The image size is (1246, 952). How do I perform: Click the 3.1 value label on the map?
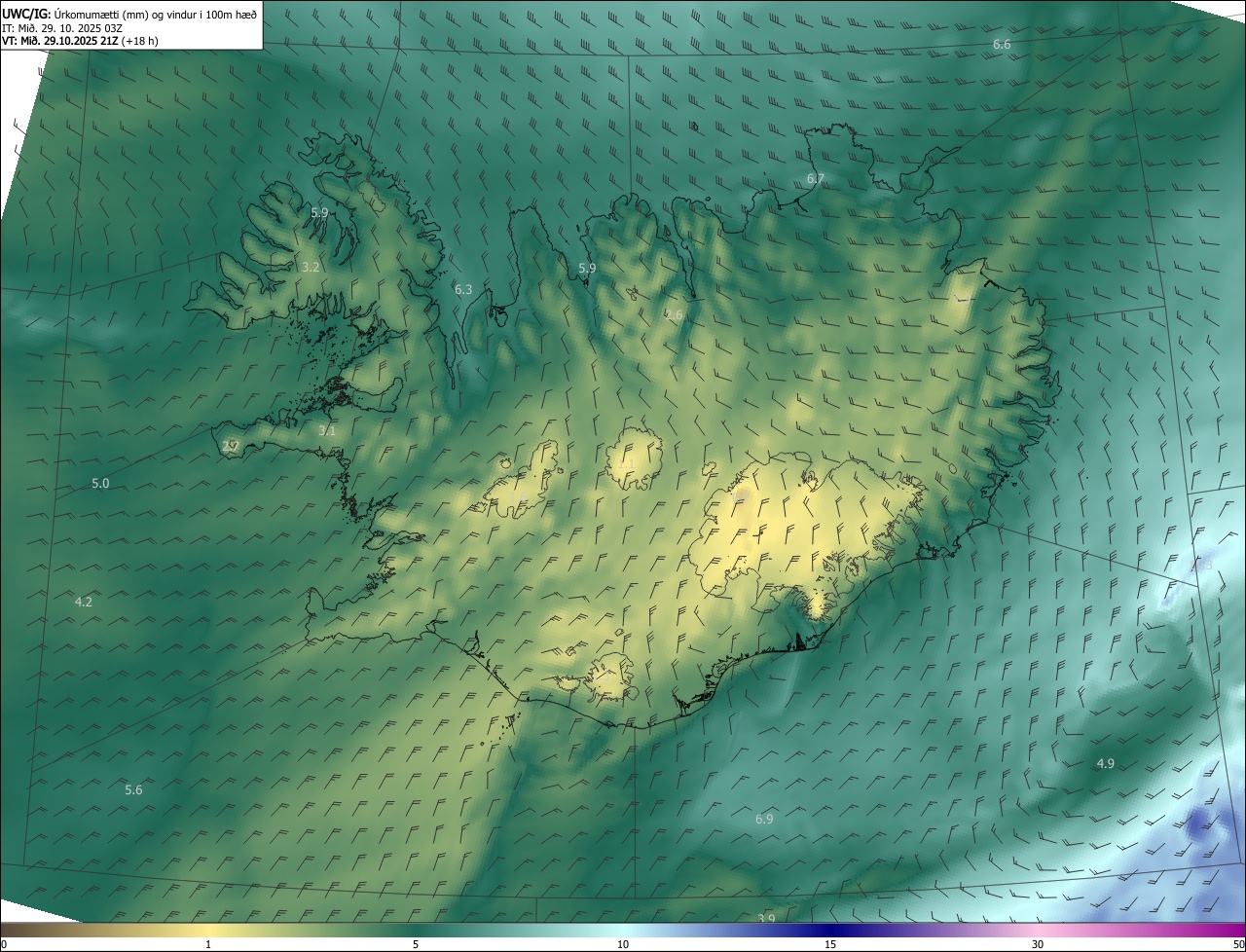327,430
